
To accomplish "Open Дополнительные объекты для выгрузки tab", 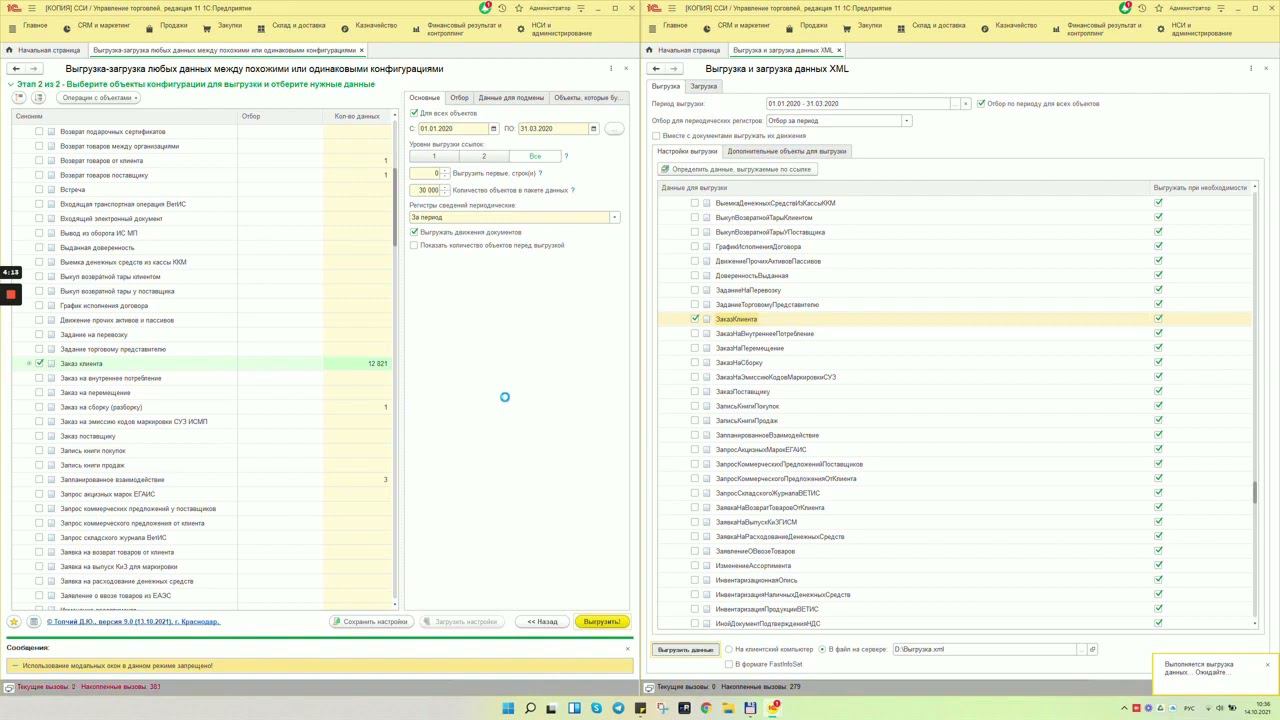I will (787, 151).
